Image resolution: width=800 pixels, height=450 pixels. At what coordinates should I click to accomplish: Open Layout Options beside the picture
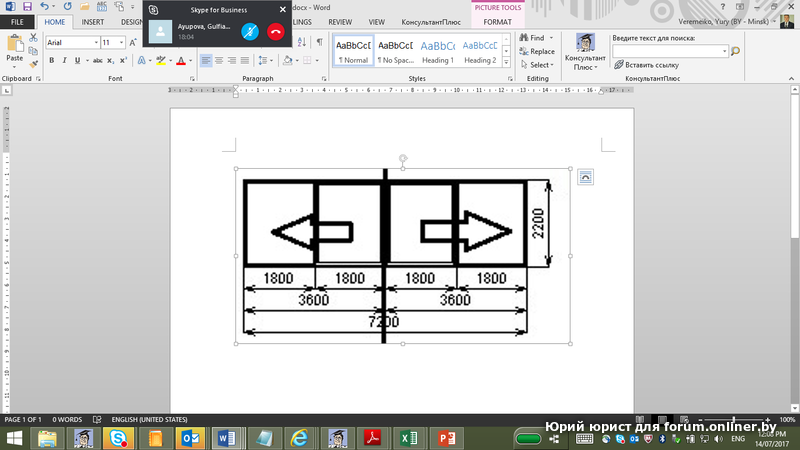(x=586, y=177)
